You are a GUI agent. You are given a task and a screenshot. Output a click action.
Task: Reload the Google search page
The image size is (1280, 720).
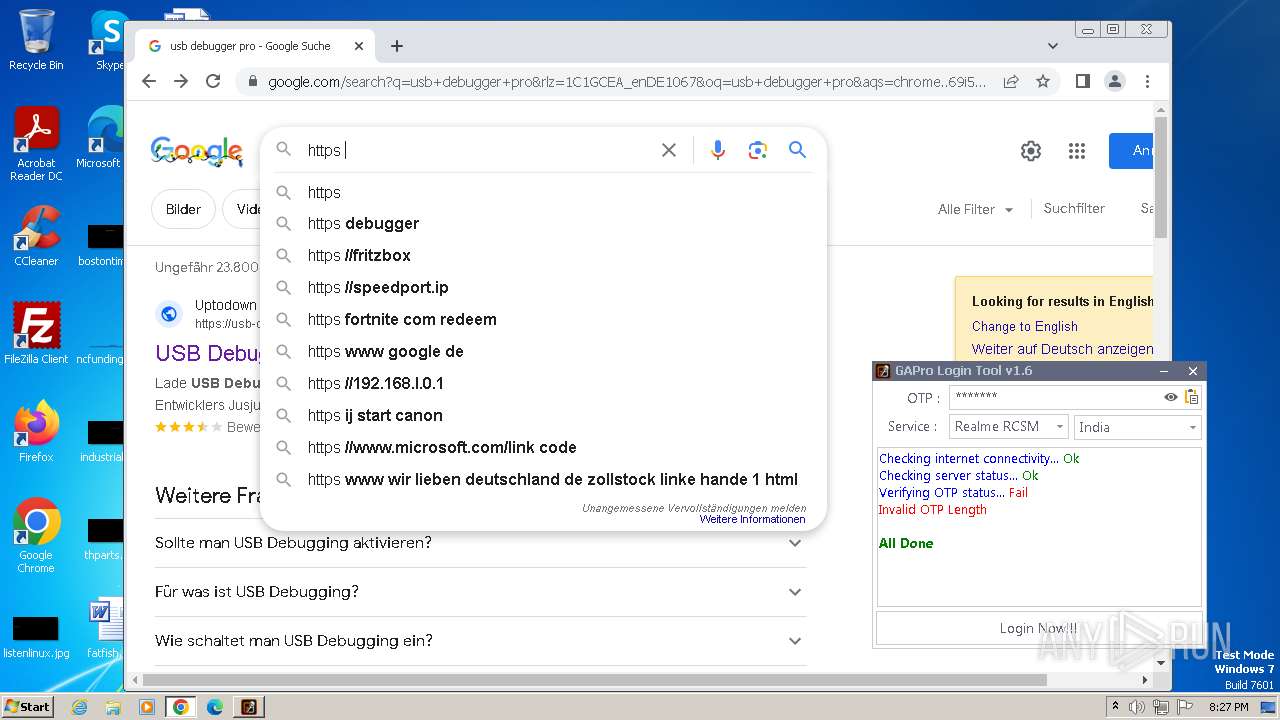pyautogui.click(x=213, y=82)
